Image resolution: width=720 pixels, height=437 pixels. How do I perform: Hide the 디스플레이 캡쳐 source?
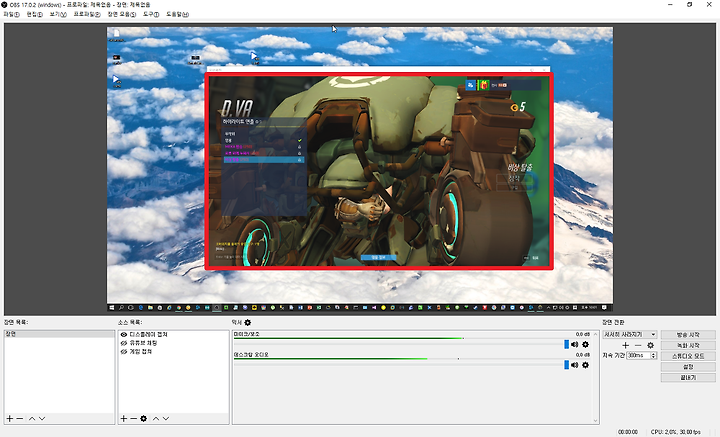point(124,335)
